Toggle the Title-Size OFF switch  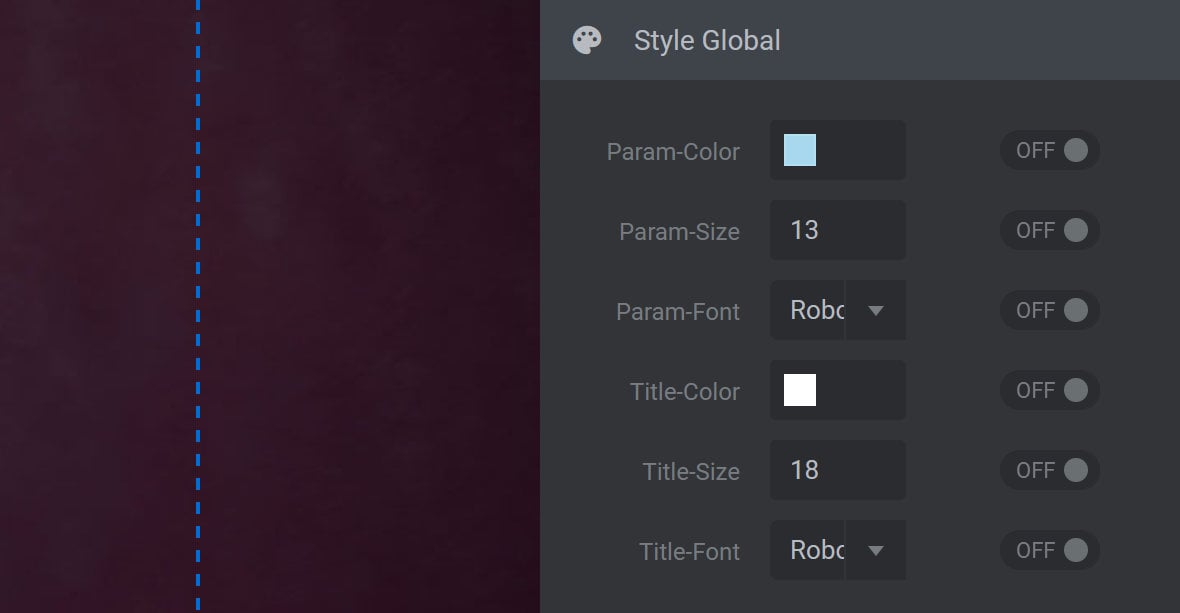pos(1050,470)
